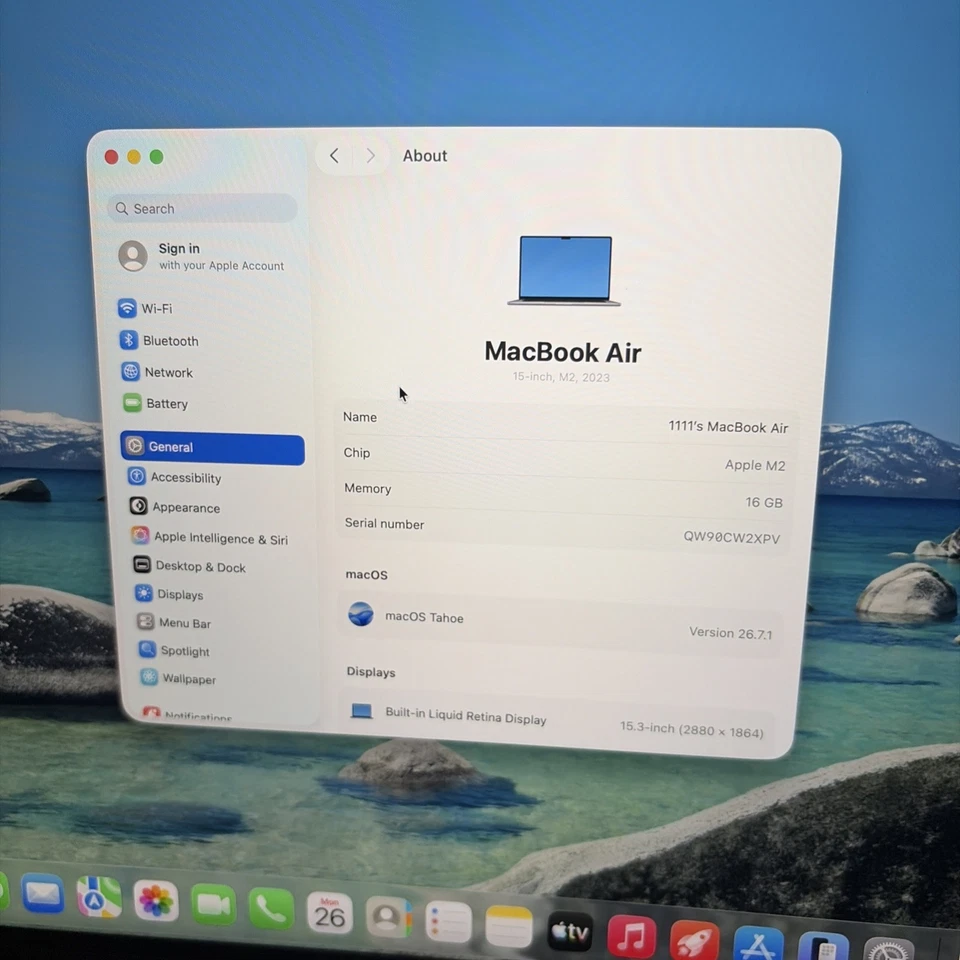This screenshot has height=960, width=960.
Task: Open Spotlight settings
Action: pyautogui.click(x=174, y=650)
